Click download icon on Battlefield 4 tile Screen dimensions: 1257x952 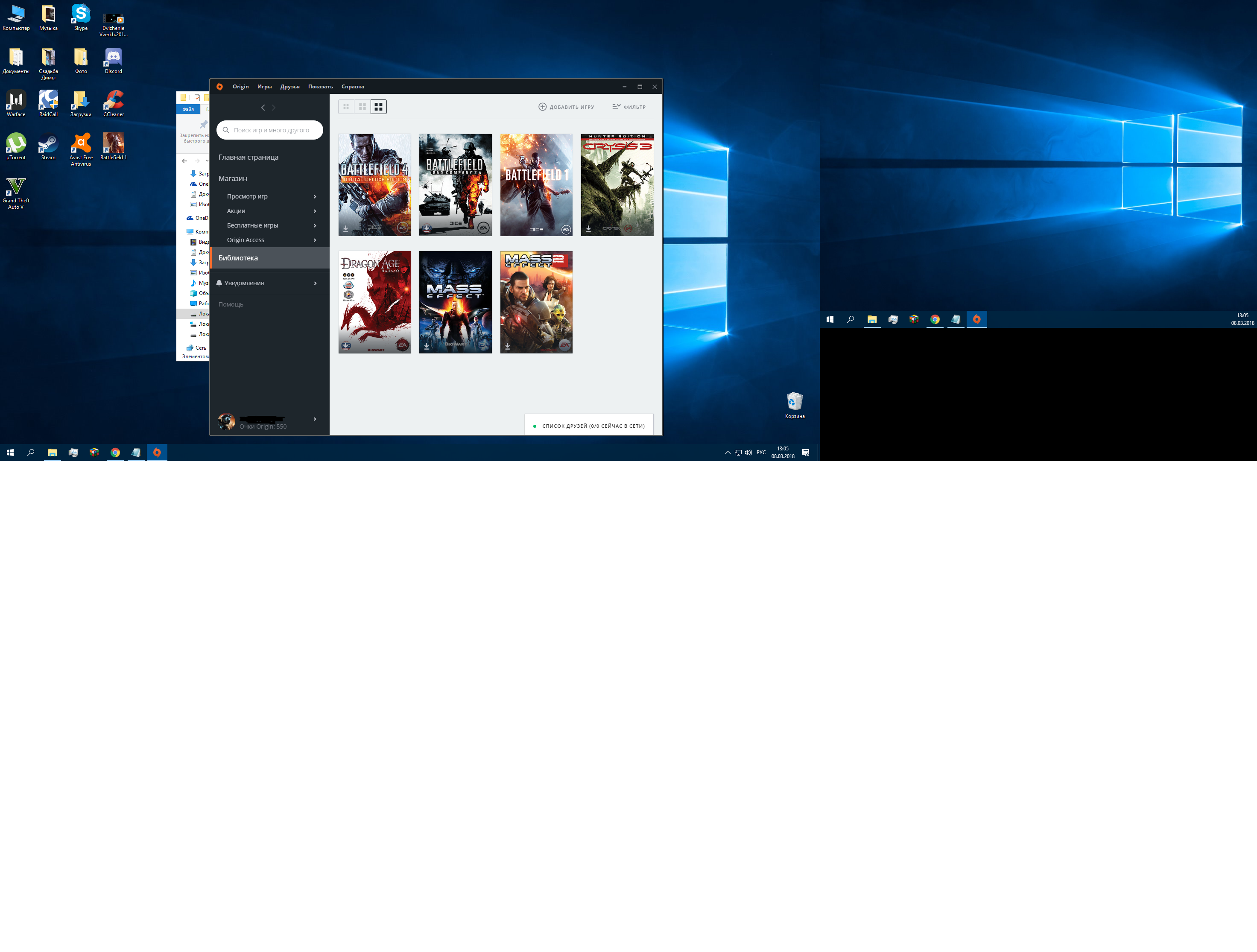point(345,228)
